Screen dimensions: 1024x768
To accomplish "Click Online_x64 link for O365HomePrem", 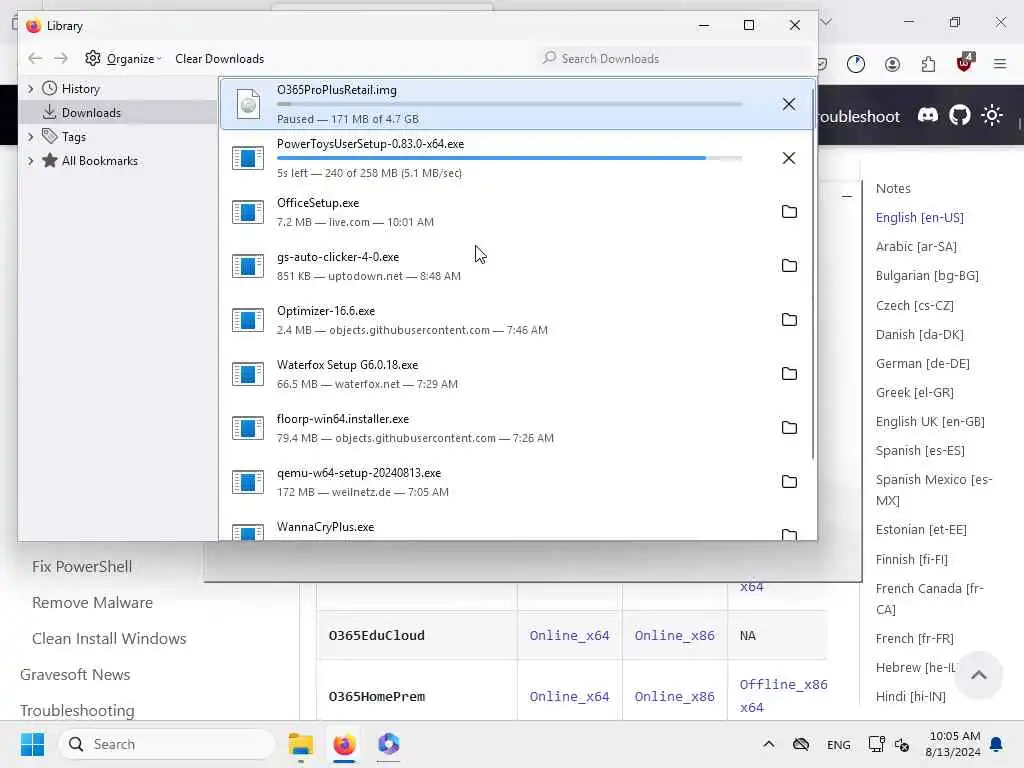I will 569,697.
